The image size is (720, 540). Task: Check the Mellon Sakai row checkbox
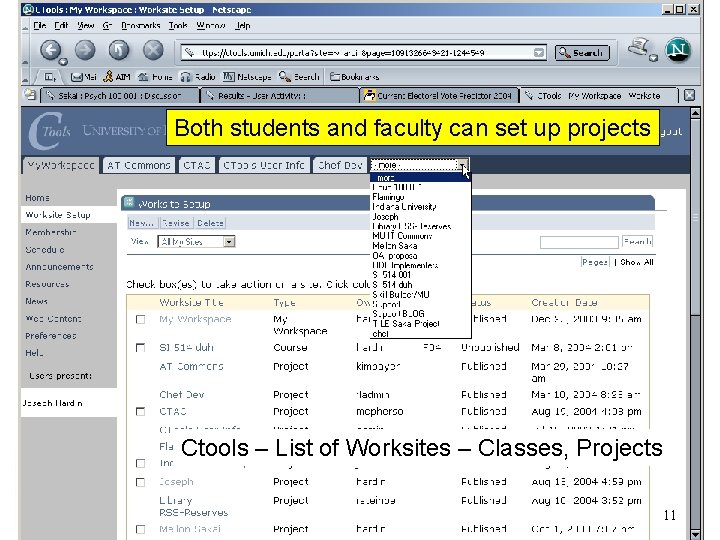pyautogui.click(x=141, y=529)
